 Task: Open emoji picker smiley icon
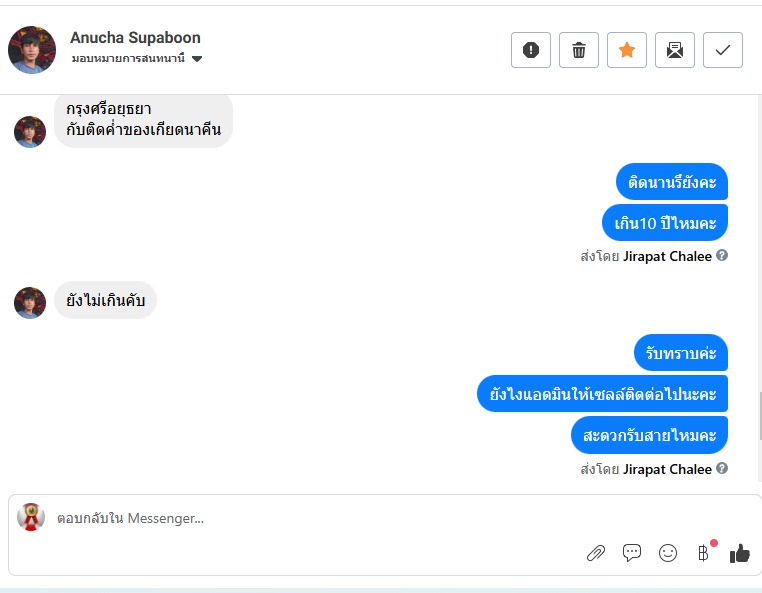click(668, 553)
